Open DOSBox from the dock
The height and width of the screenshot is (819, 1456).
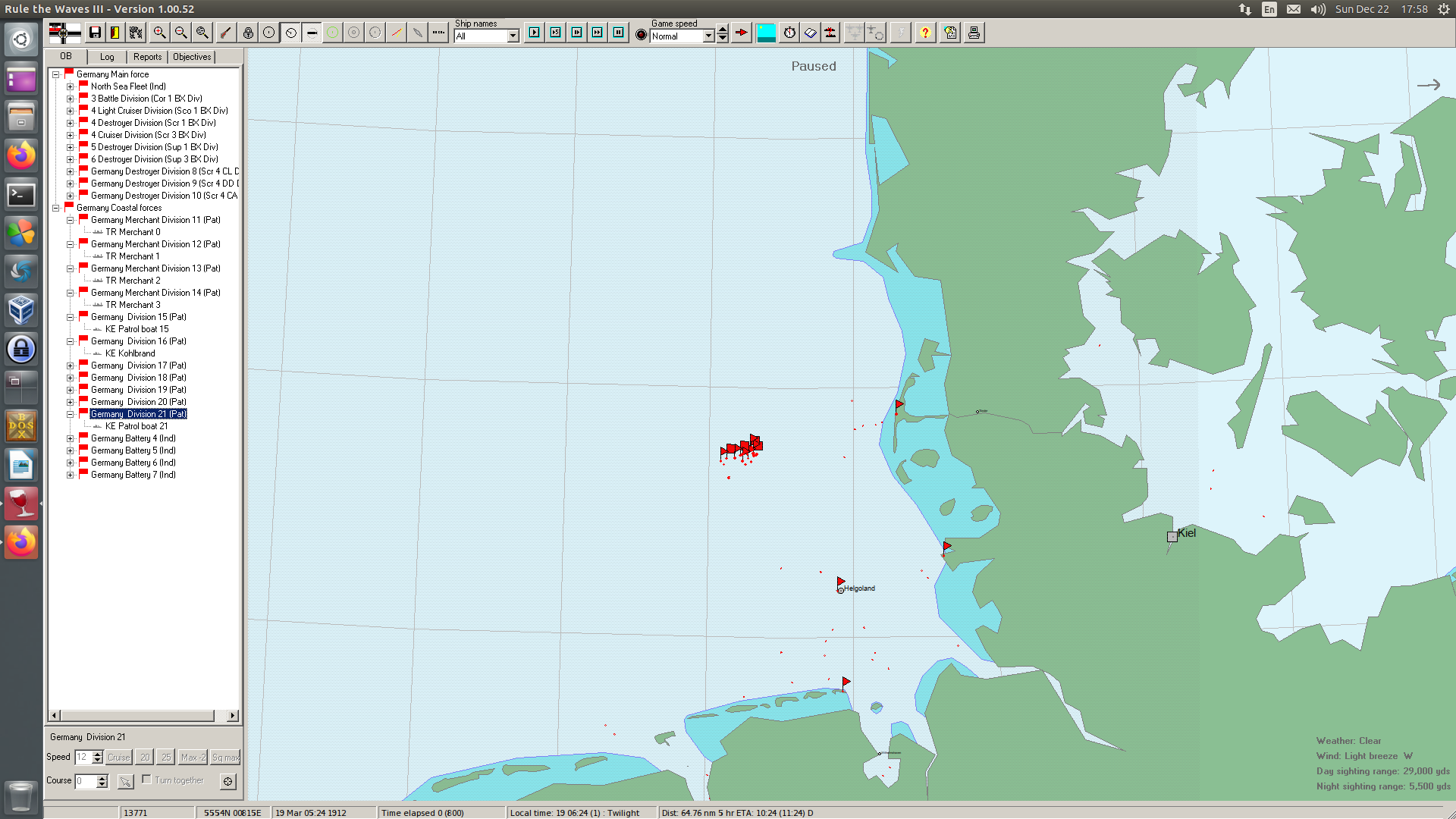tap(21, 426)
